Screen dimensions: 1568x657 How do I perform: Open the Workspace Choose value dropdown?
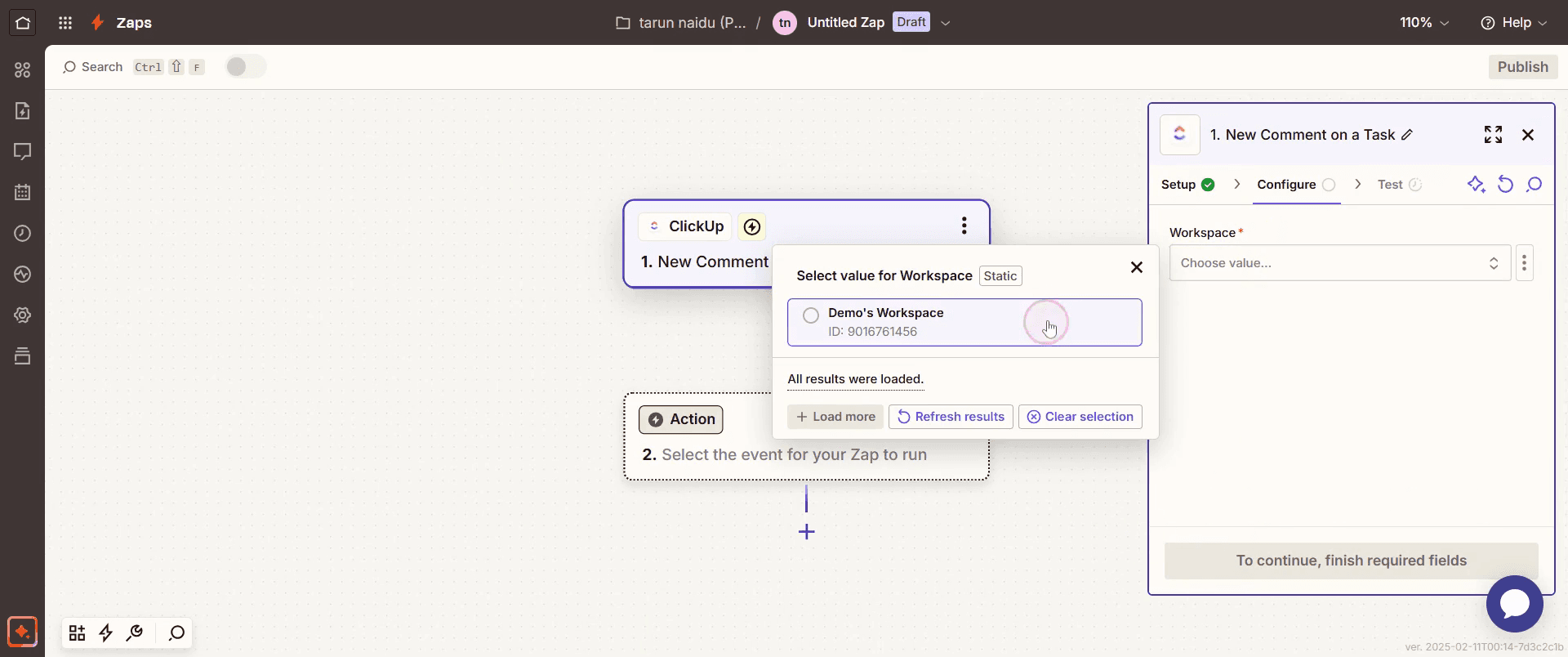pyautogui.click(x=1340, y=263)
